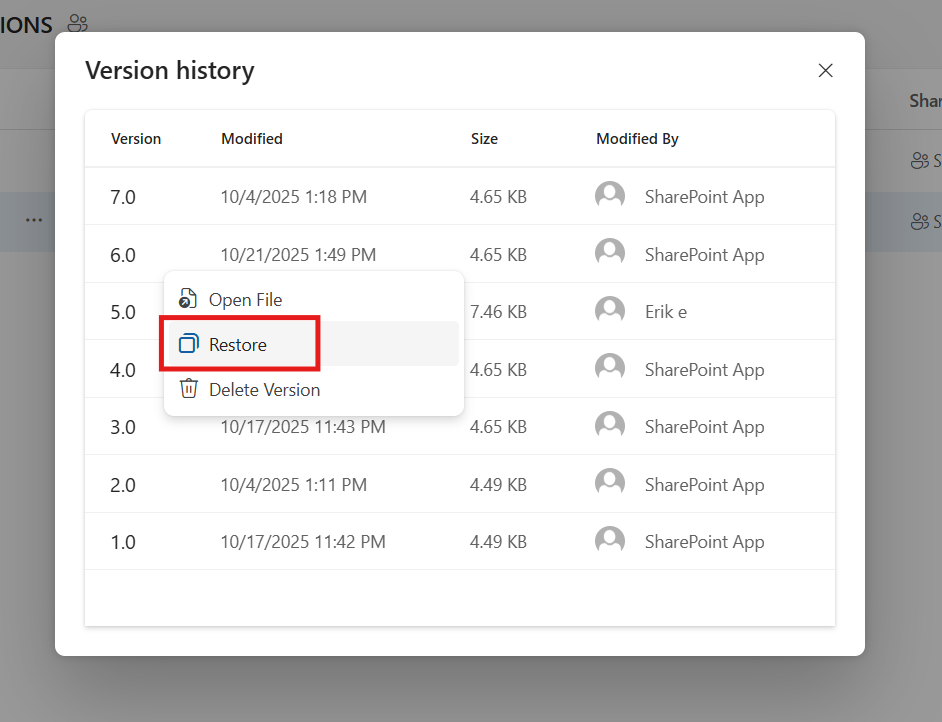The height and width of the screenshot is (722, 942).
Task: Click the Open File document icon
Action: (188, 299)
